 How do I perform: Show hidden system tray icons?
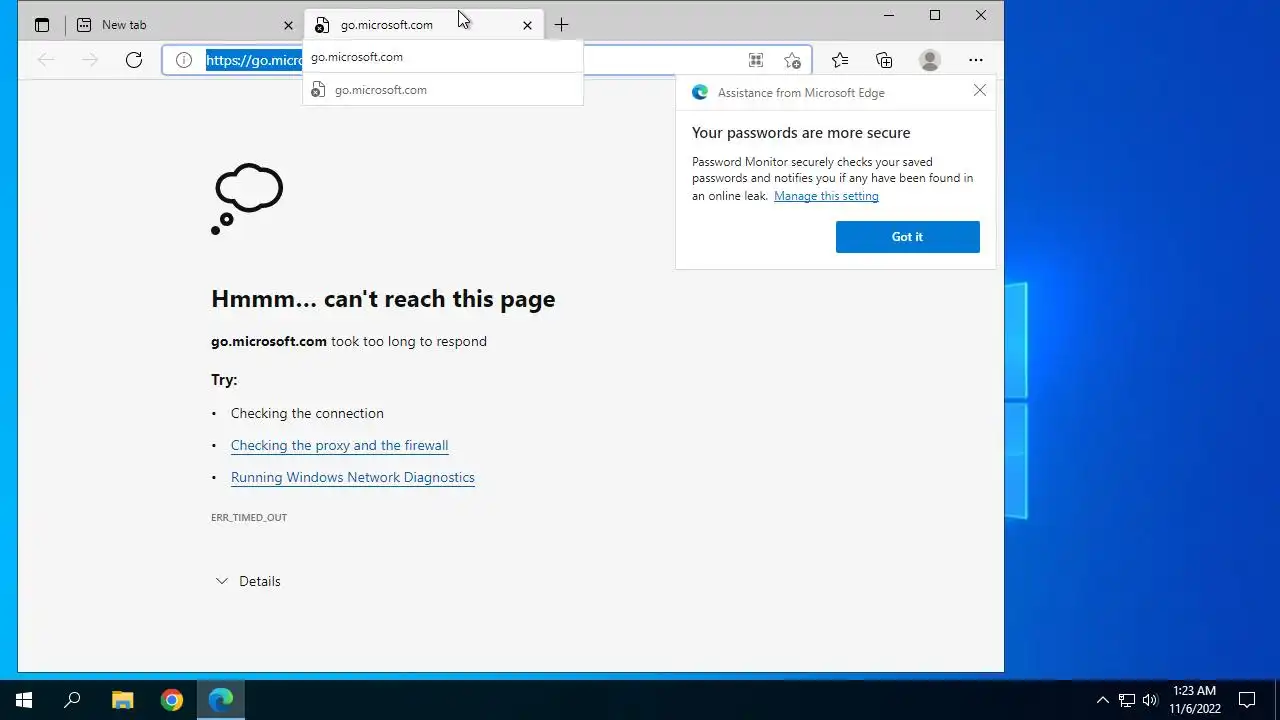[x=1102, y=700]
